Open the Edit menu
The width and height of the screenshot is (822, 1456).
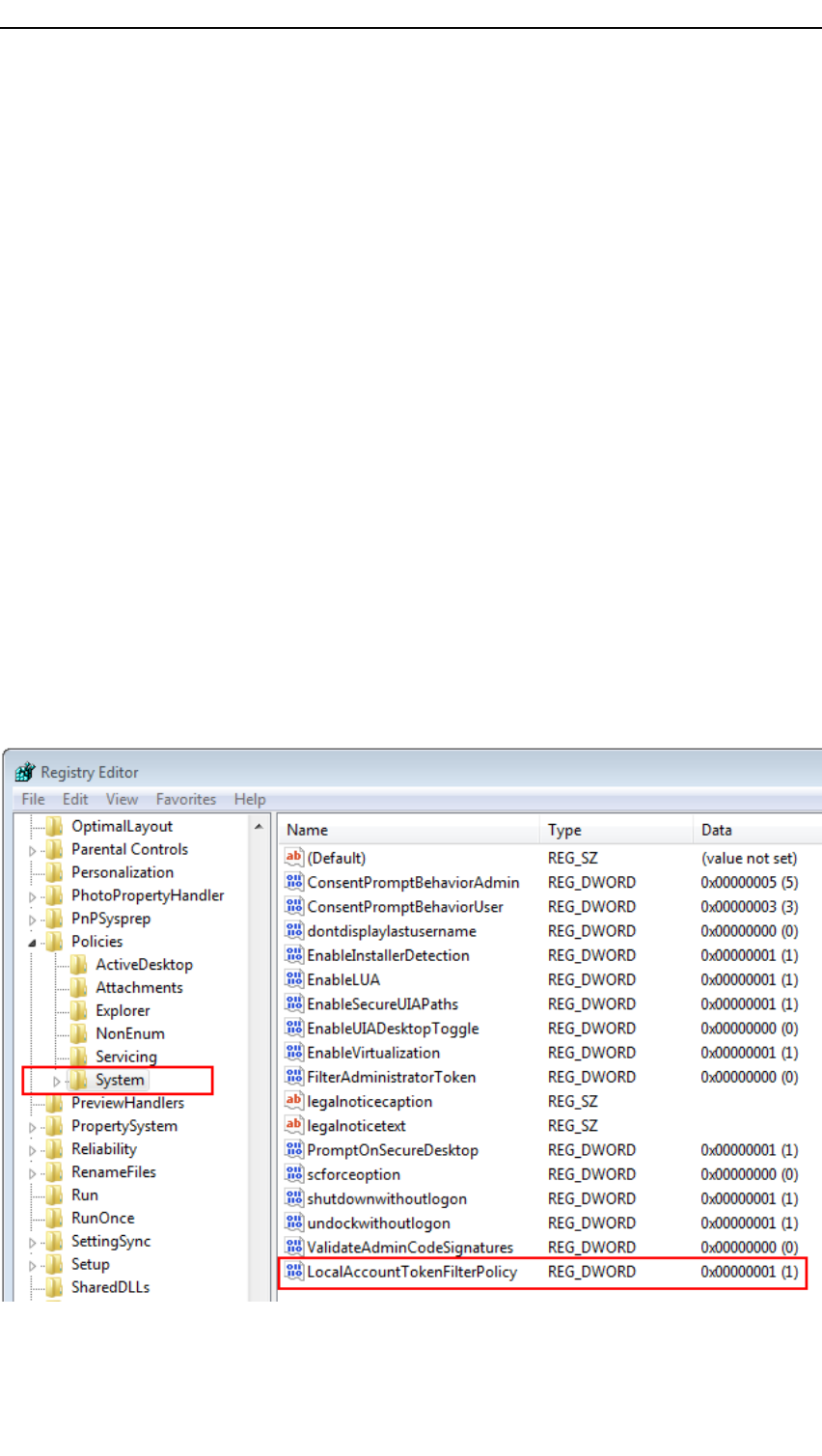pyautogui.click(x=75, y=799)
